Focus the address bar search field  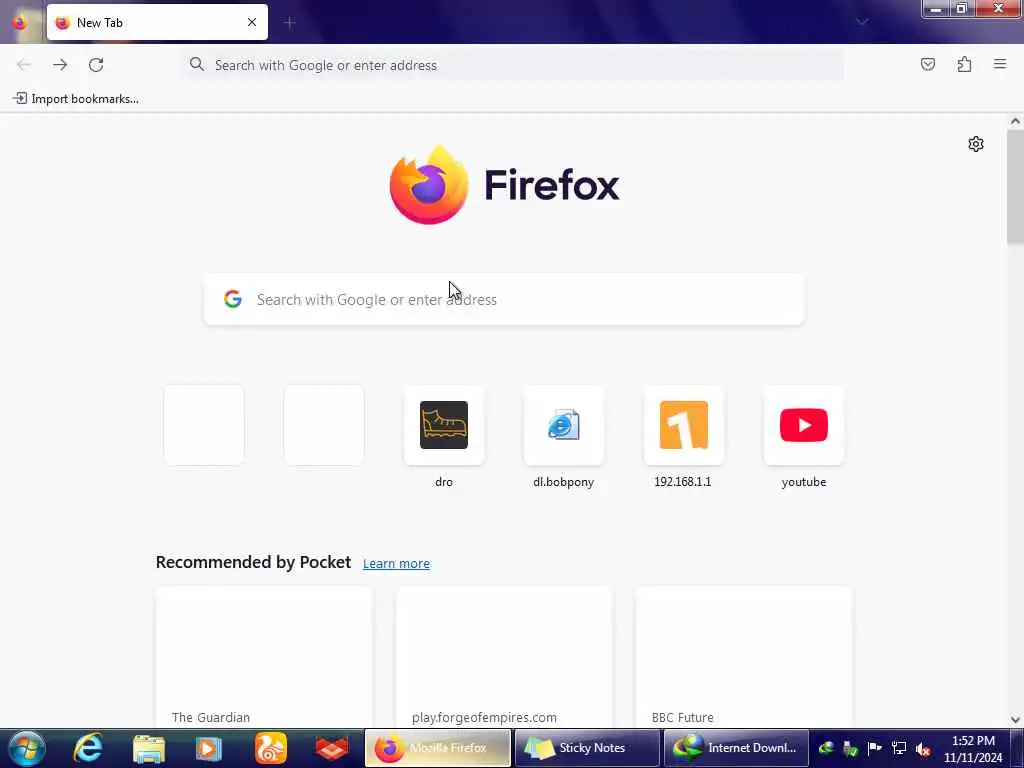click(512, 65)
